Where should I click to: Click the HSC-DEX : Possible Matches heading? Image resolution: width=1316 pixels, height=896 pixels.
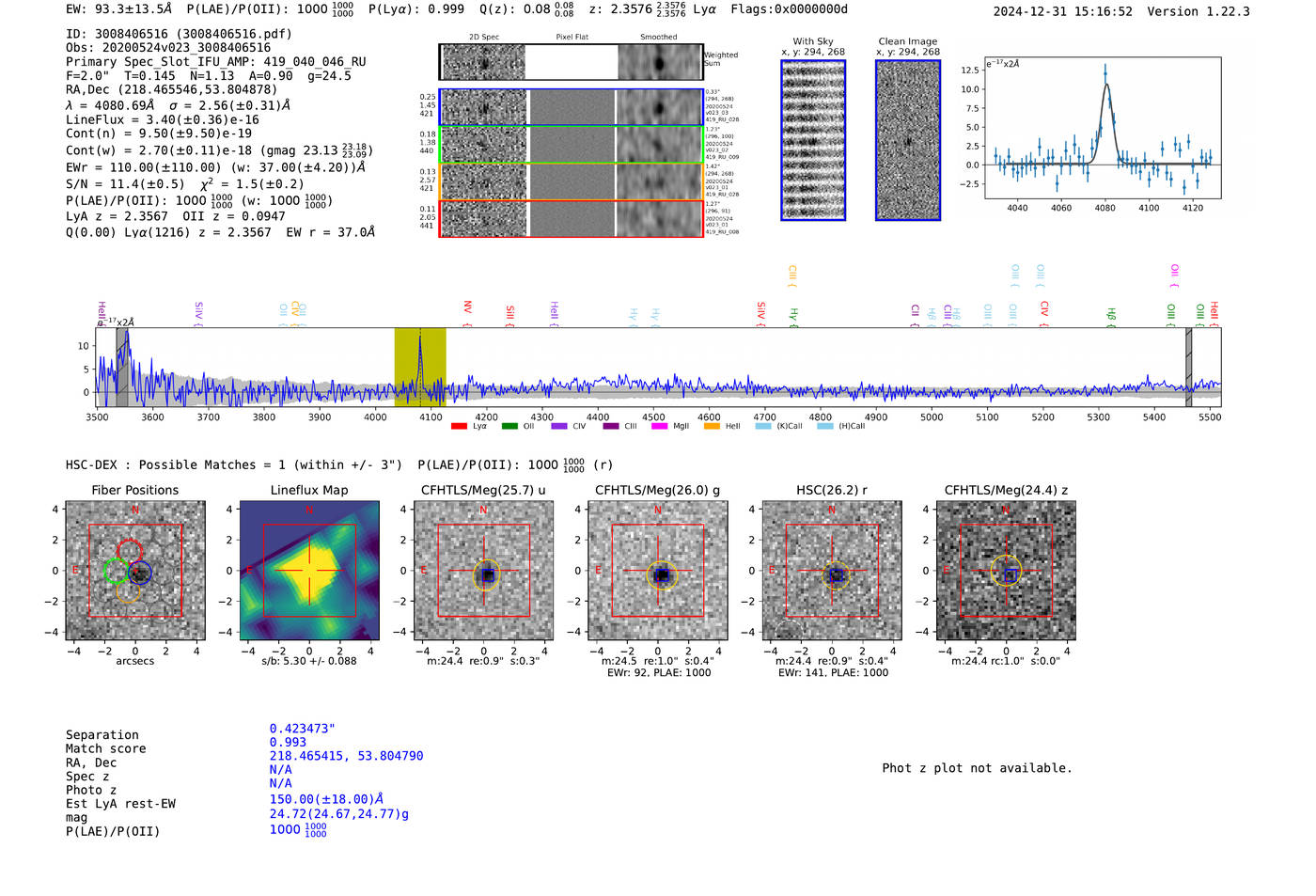click(234, 464)
